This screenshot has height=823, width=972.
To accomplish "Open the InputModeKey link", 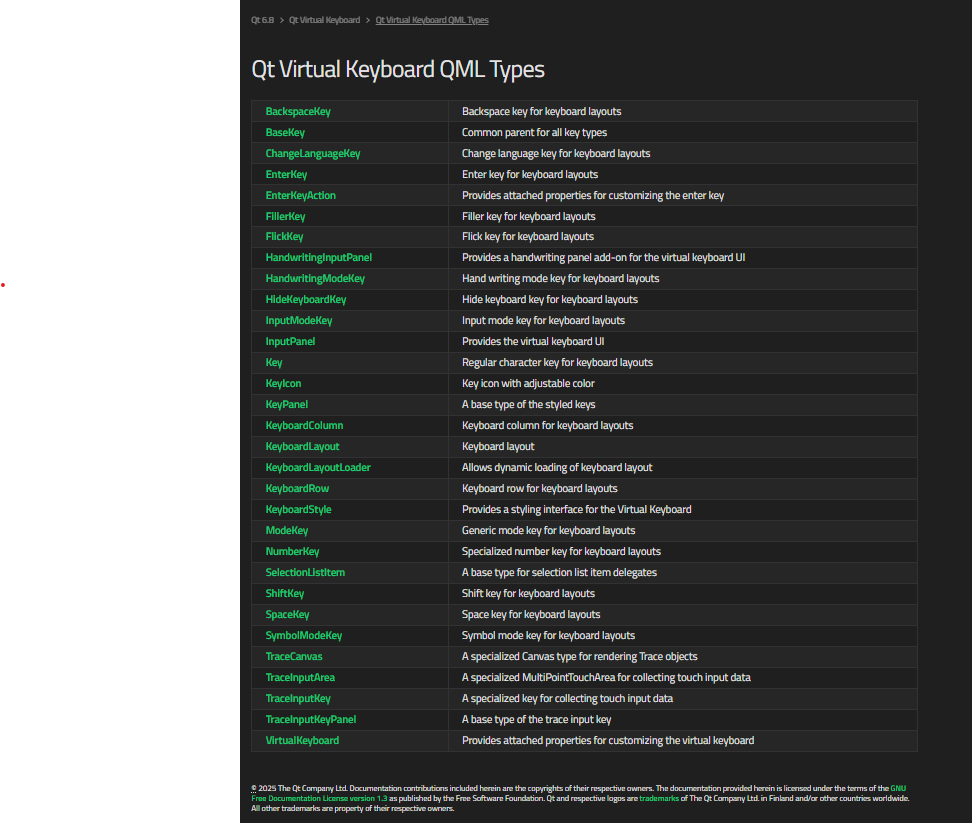I will [299, 321].
